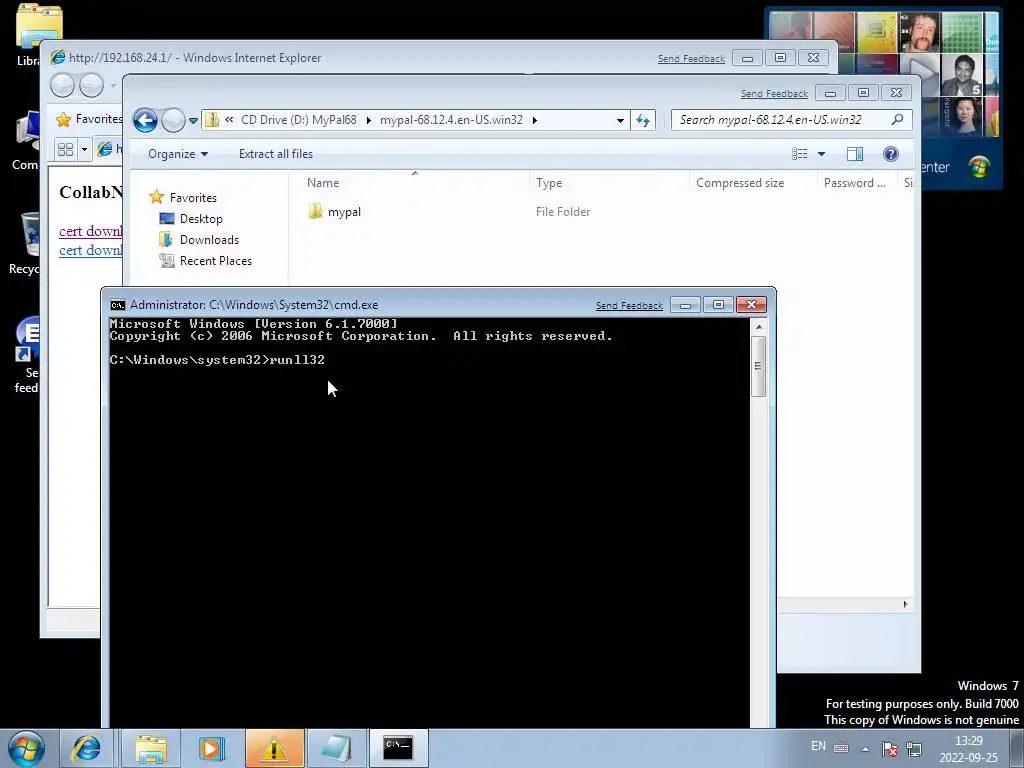Click Send Feedback link in Explorer window
This screenshot has width=1024, height=768.
(775, 94)
